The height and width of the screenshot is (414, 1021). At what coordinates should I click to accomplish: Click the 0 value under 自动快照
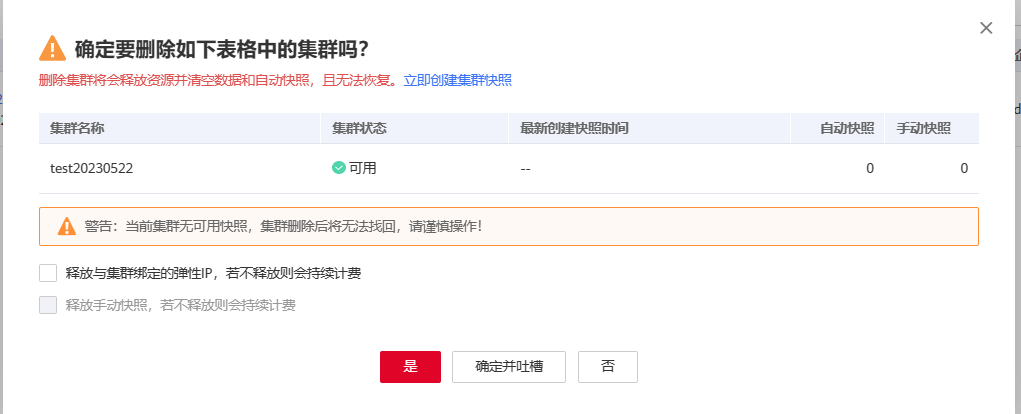[x=870, y=169]
